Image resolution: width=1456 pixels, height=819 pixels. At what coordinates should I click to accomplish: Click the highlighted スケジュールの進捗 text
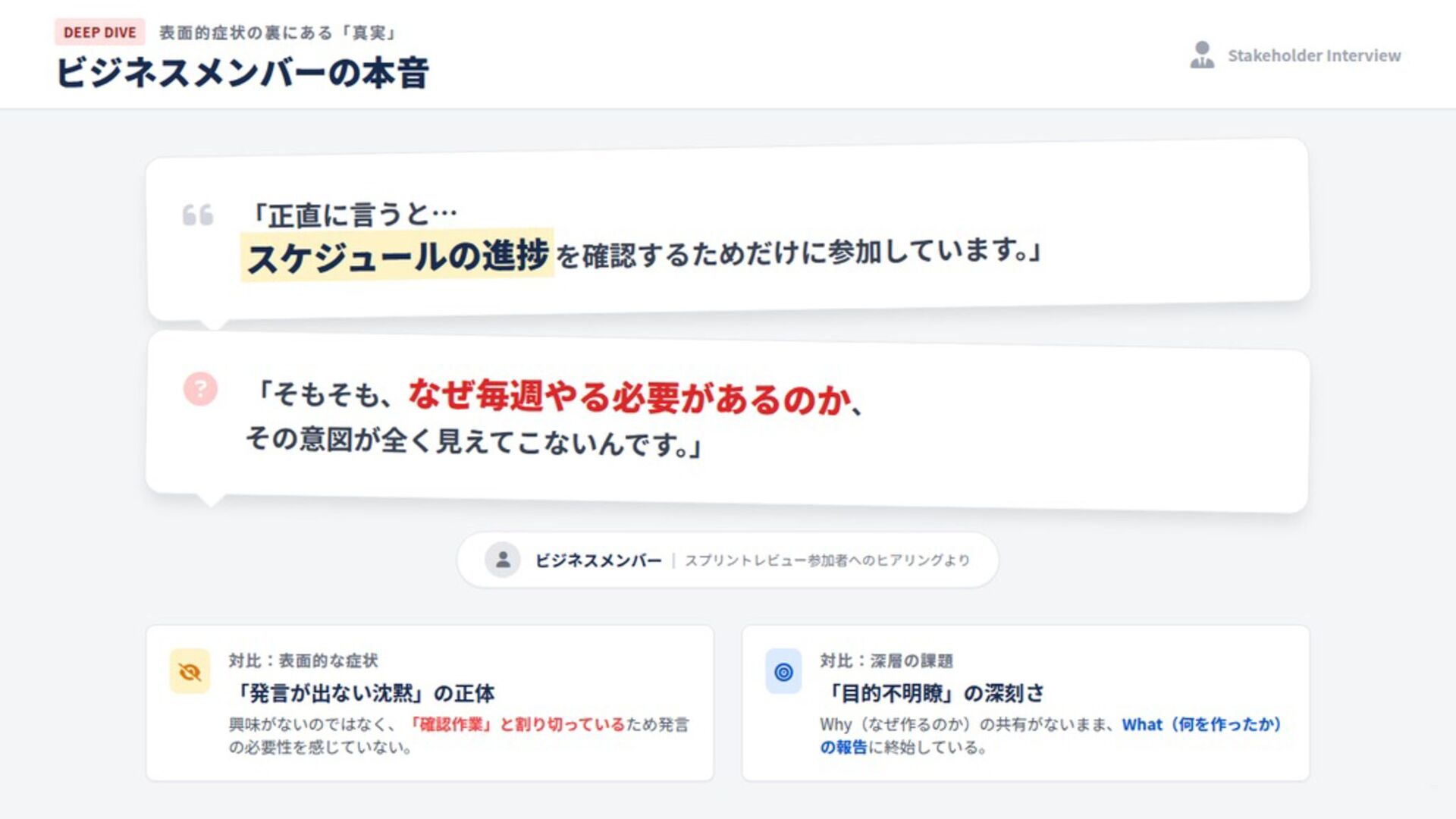(x=397, y=256)
